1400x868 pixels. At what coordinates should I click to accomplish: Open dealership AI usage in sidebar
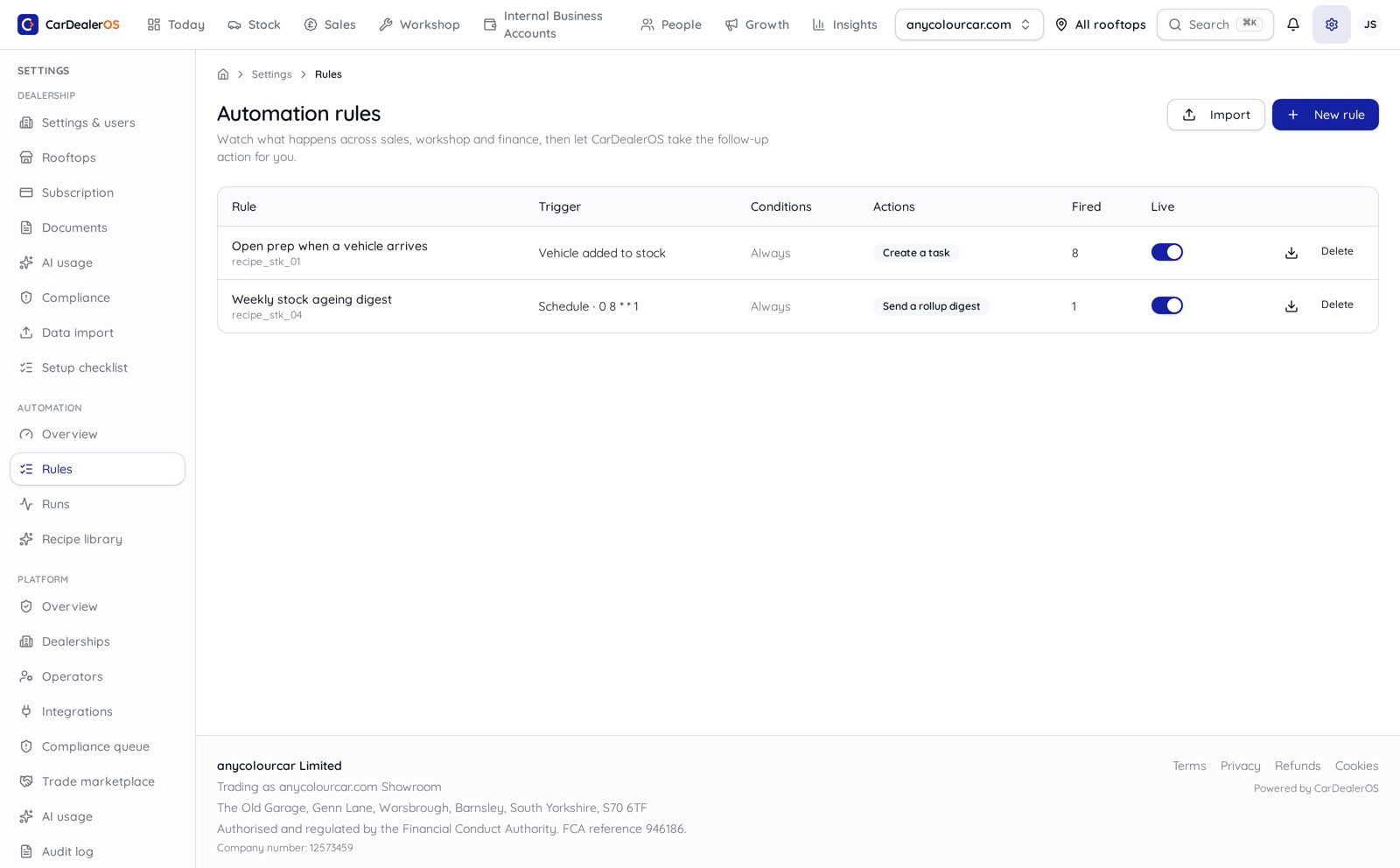click(97, 262)
